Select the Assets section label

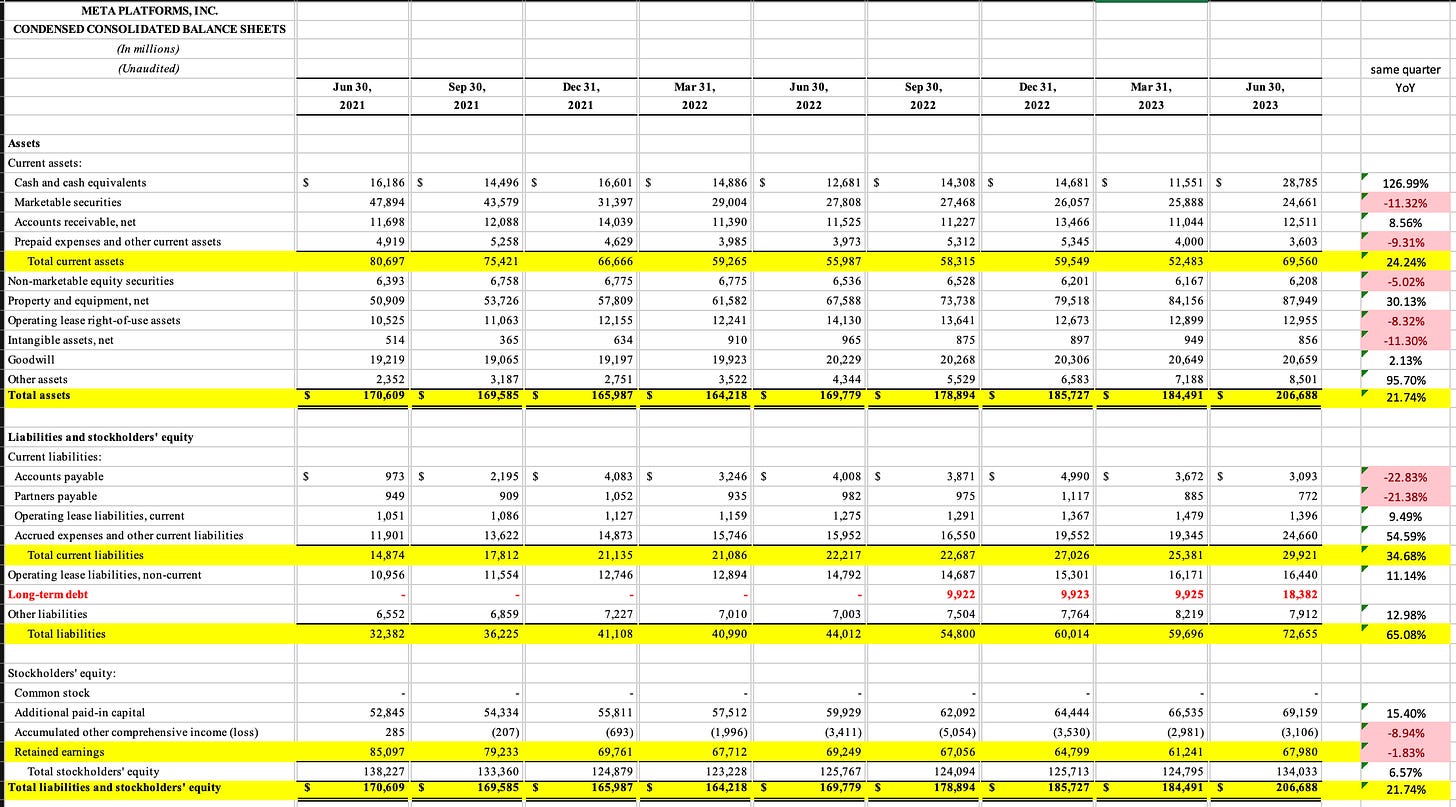(25, 143)
